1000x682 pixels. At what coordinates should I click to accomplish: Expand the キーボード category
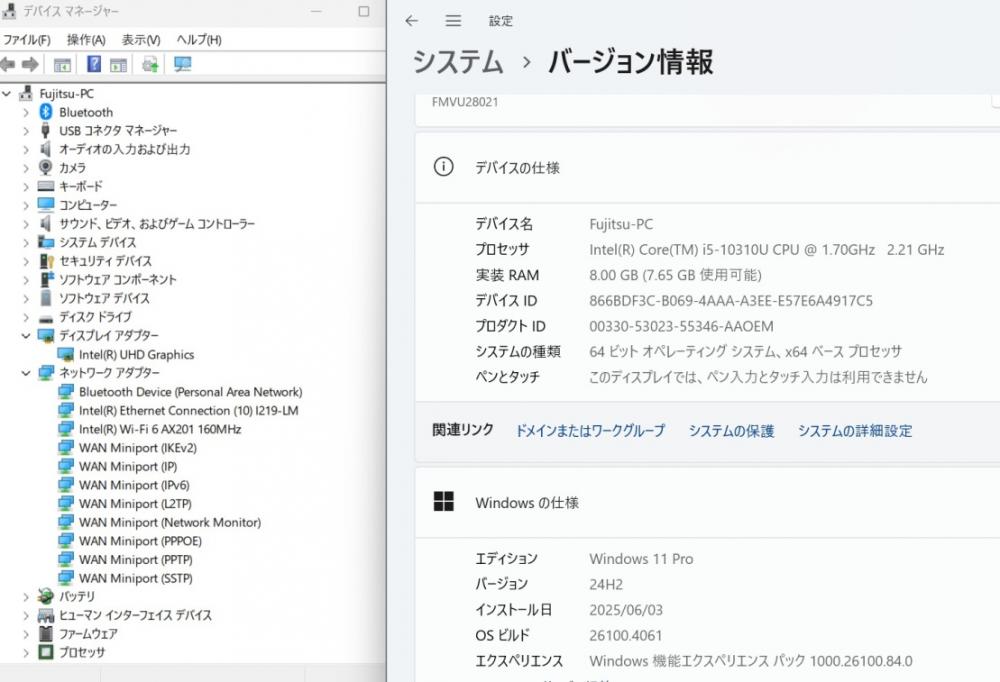coord(26,186)
